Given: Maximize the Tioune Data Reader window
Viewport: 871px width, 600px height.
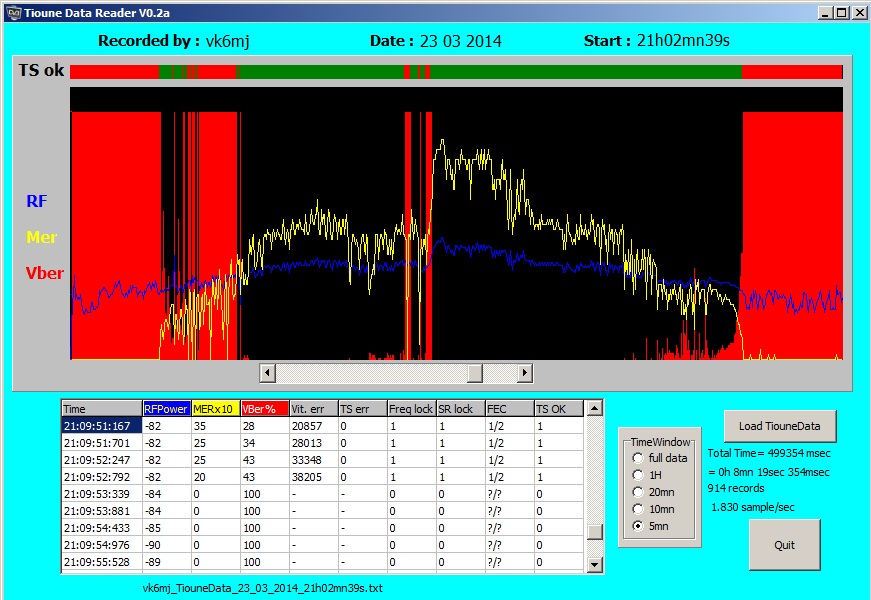Looking at the screenshot, I should click(841, 12).
